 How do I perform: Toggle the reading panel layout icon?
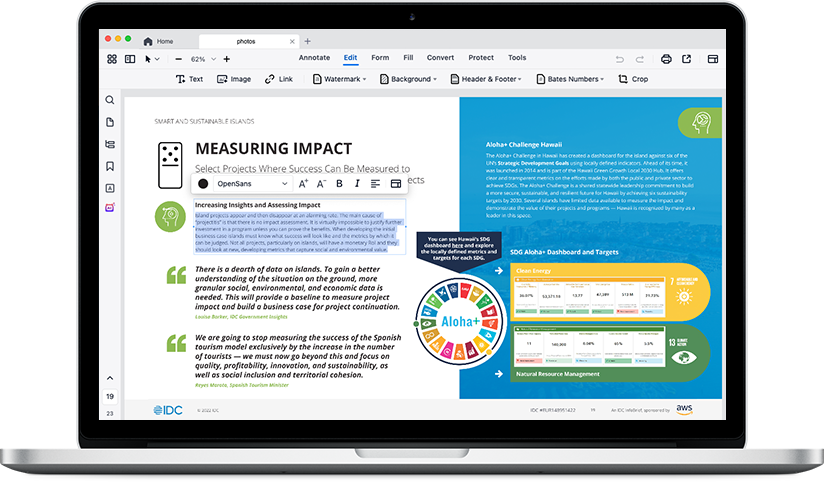tap(130, 59)
